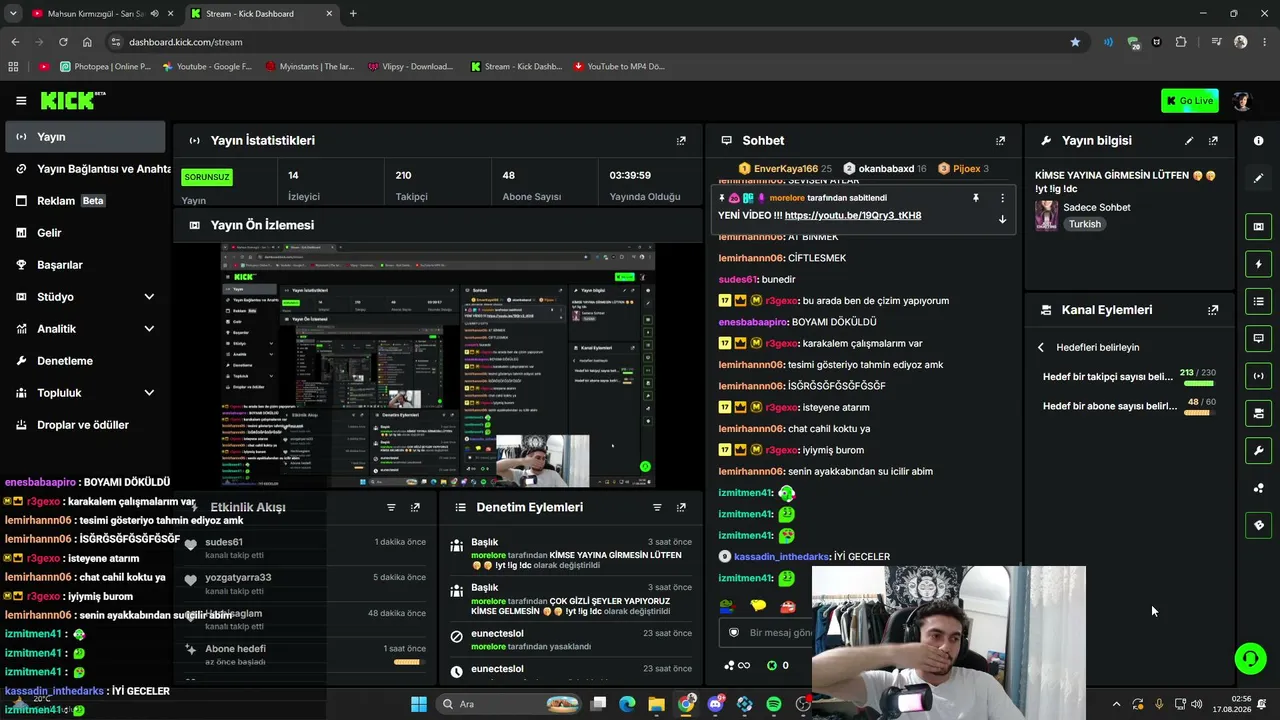Toggle the channel actions widget icon
Screen dimensions: 1280x720
coord(1259,413)
